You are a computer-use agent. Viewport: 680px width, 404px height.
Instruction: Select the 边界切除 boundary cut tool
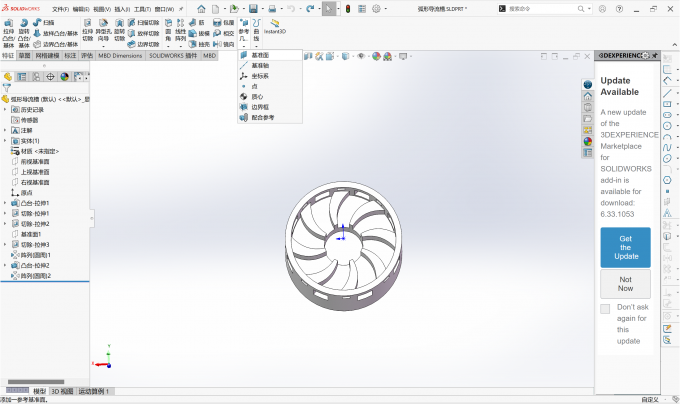pos(143,44)
